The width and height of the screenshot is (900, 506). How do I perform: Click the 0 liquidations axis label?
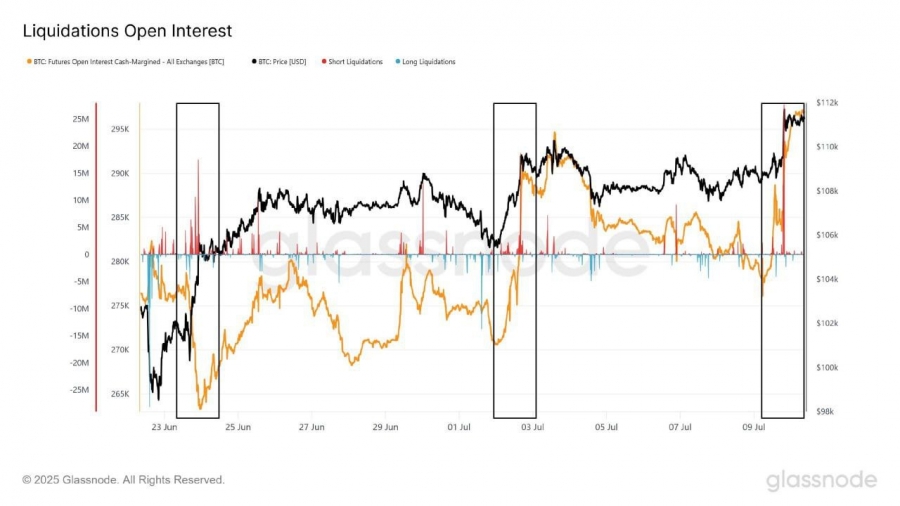coord(87,254)
